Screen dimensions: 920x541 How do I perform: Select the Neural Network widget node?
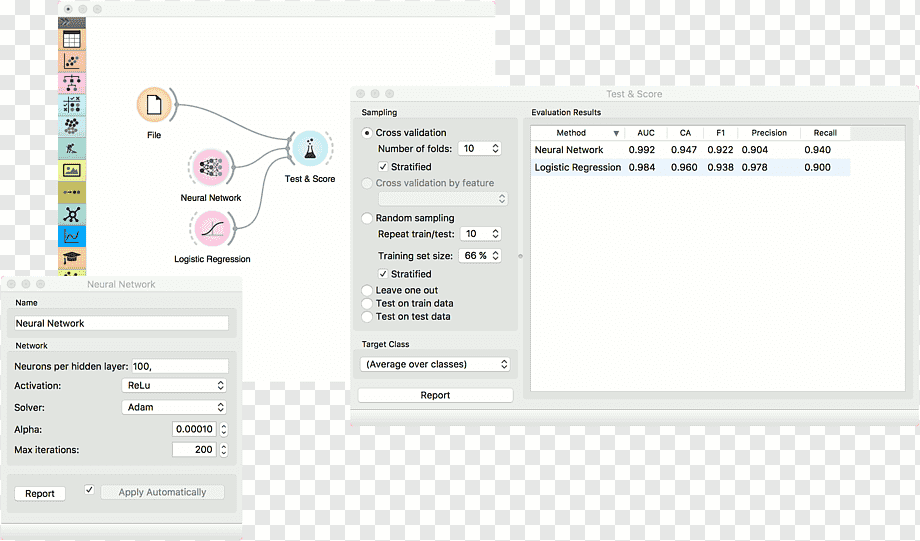click(211, 167)
